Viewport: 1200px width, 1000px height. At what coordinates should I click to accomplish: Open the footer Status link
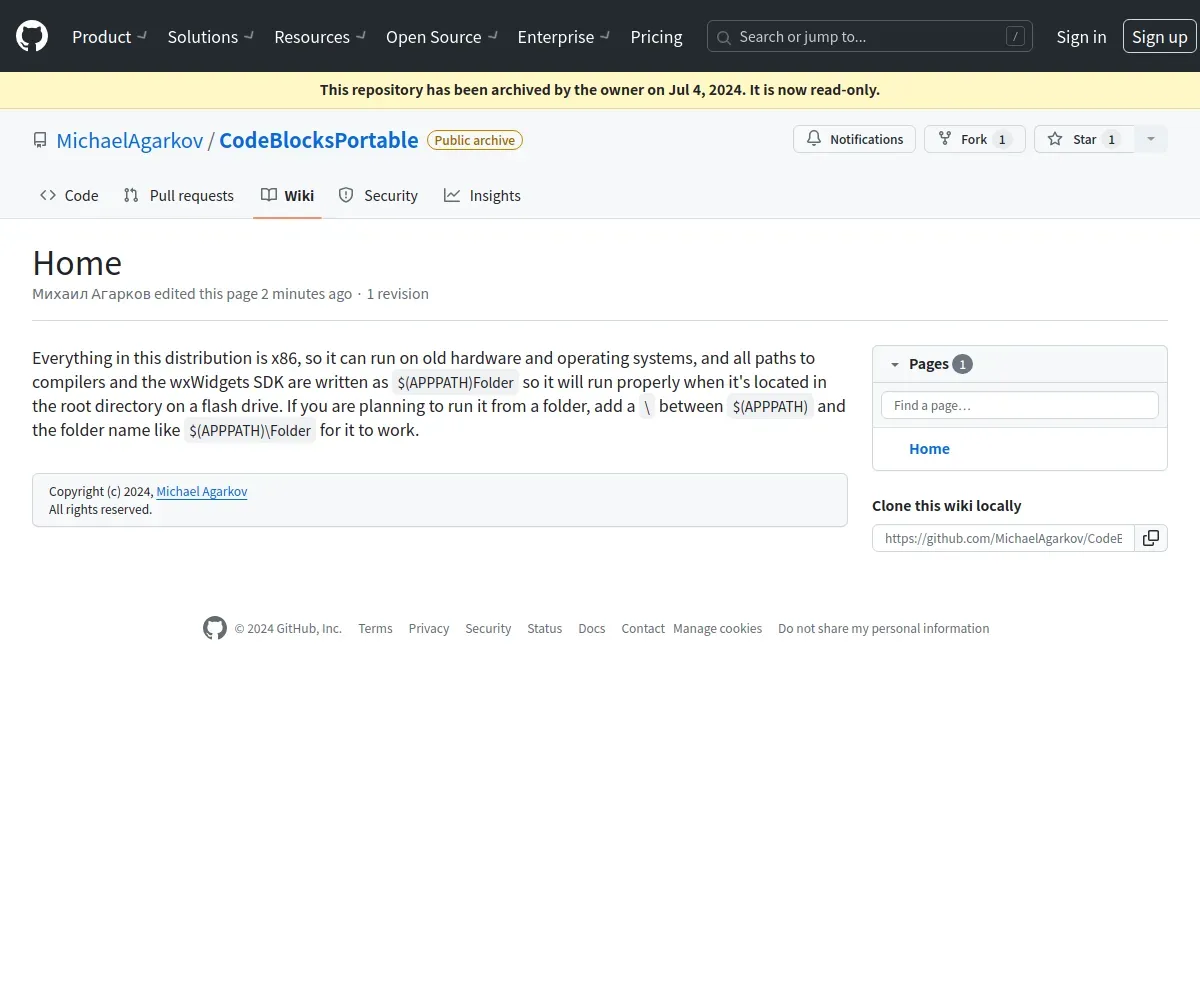tap(545, 629)
